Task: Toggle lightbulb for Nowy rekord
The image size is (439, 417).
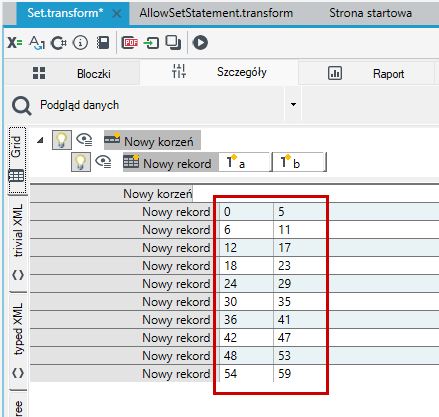Action: [x=81, y=162]
